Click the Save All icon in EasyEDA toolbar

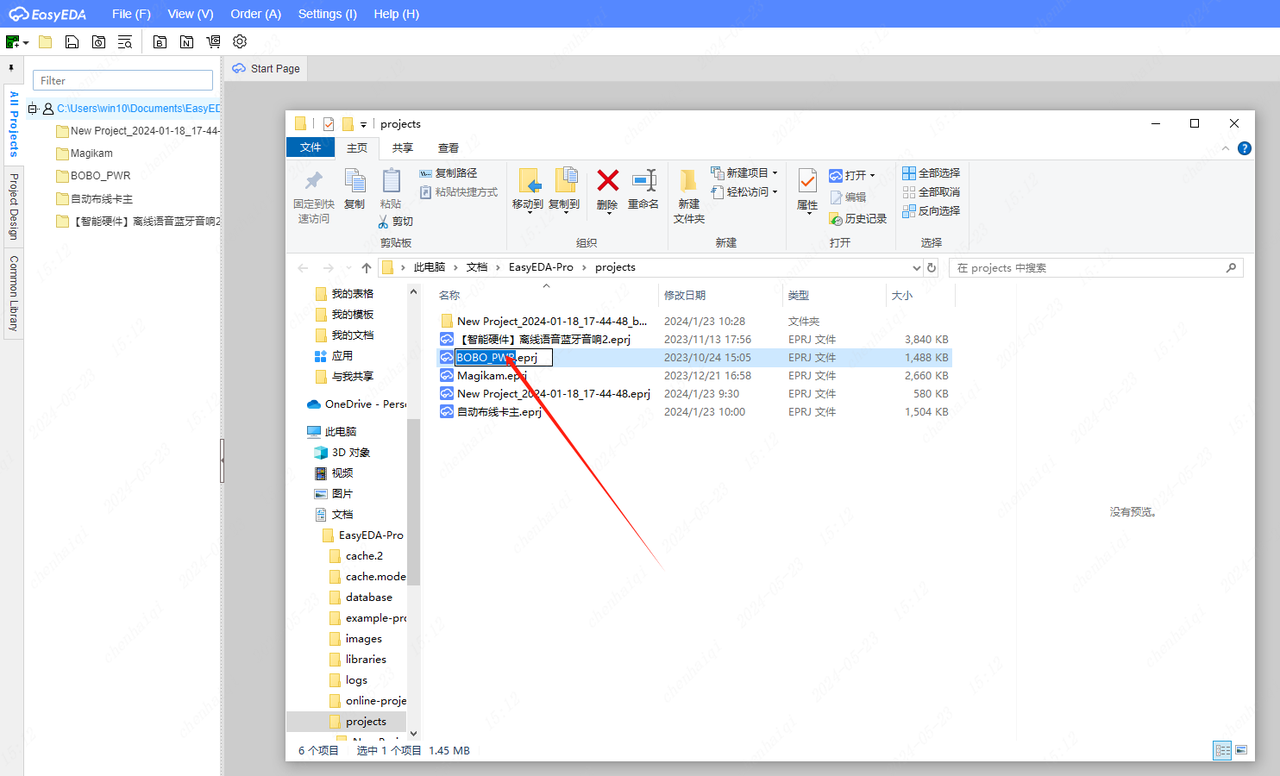tap(98, 42)
